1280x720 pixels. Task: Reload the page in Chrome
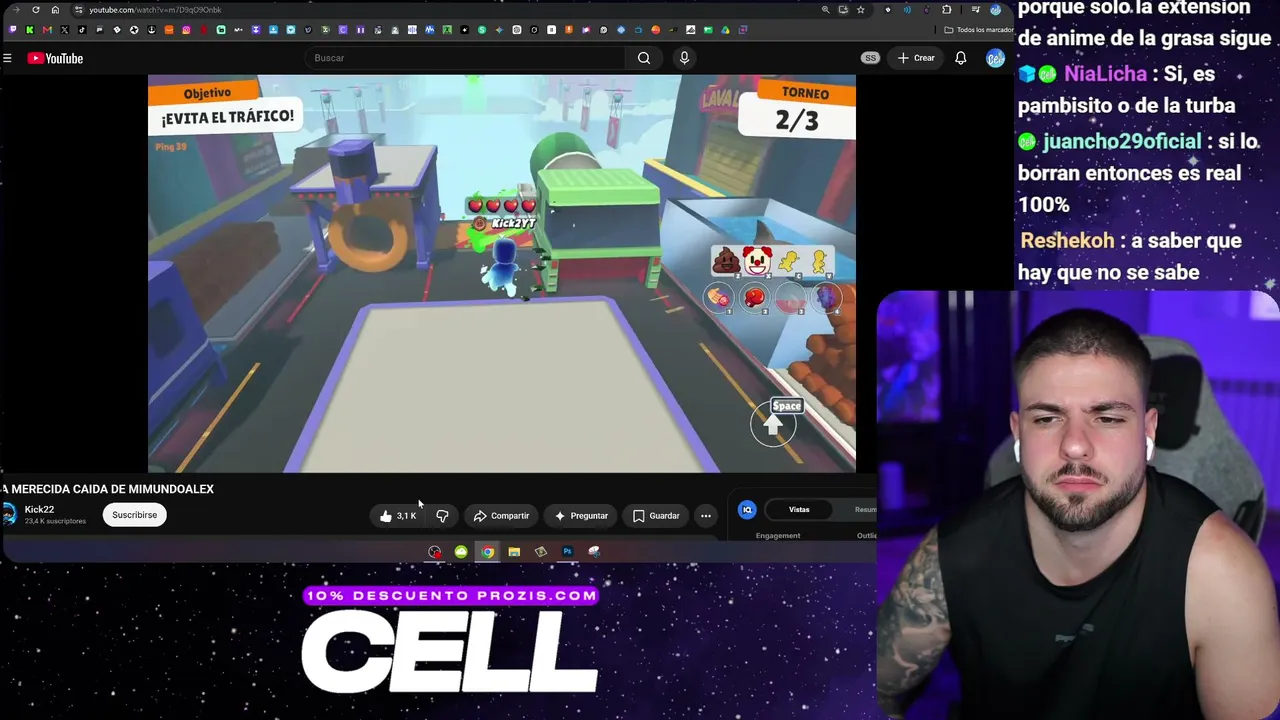pyautogui.click(x=36, y=10)
